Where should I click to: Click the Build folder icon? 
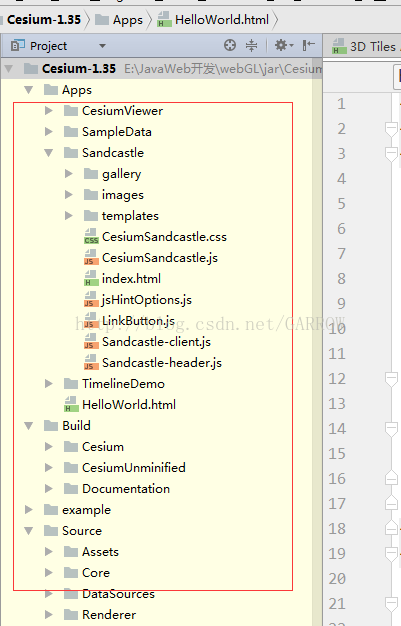pyautogui.click(x=51, y=426)
